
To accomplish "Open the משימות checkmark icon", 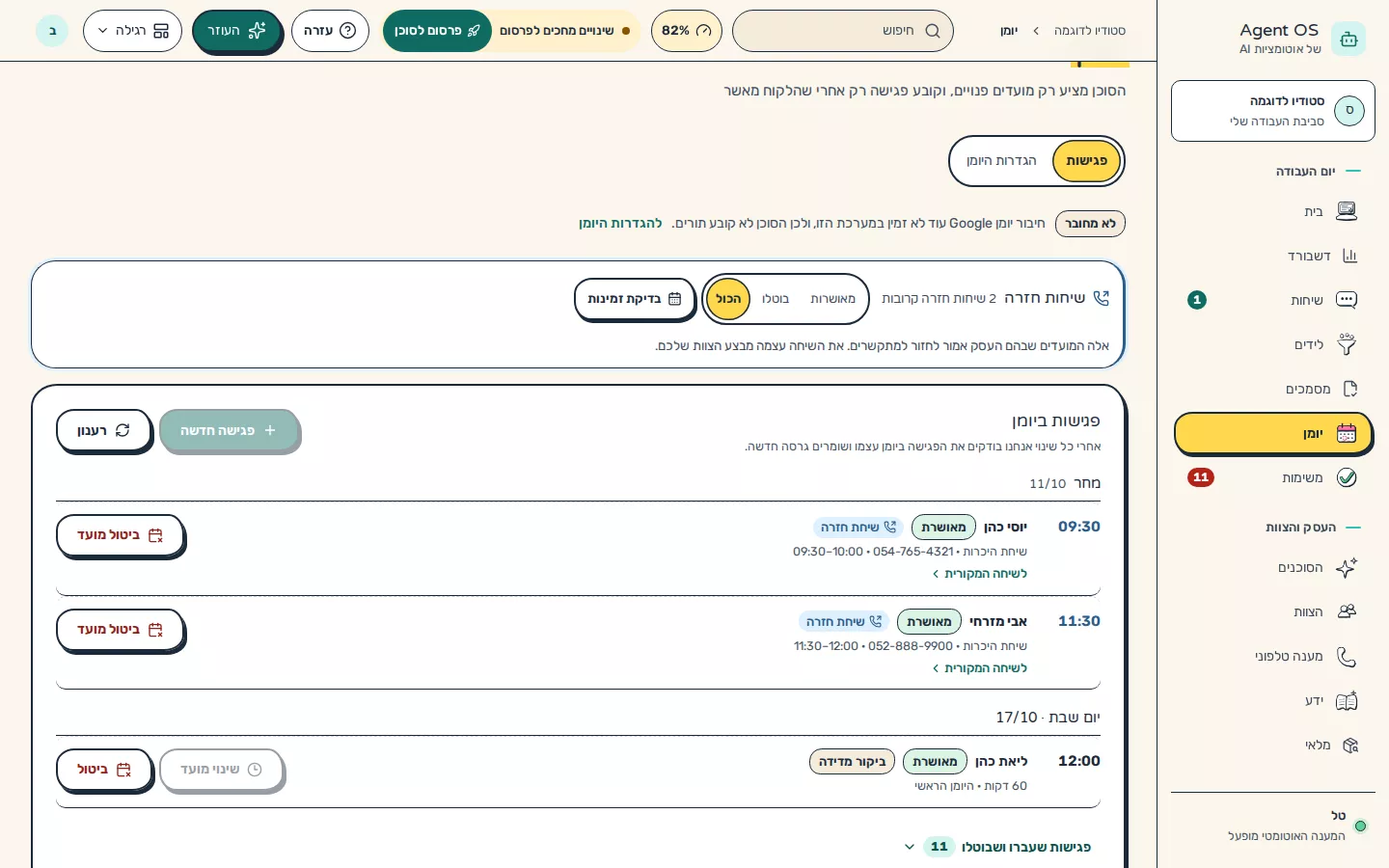I will [x=1347, y=477].
